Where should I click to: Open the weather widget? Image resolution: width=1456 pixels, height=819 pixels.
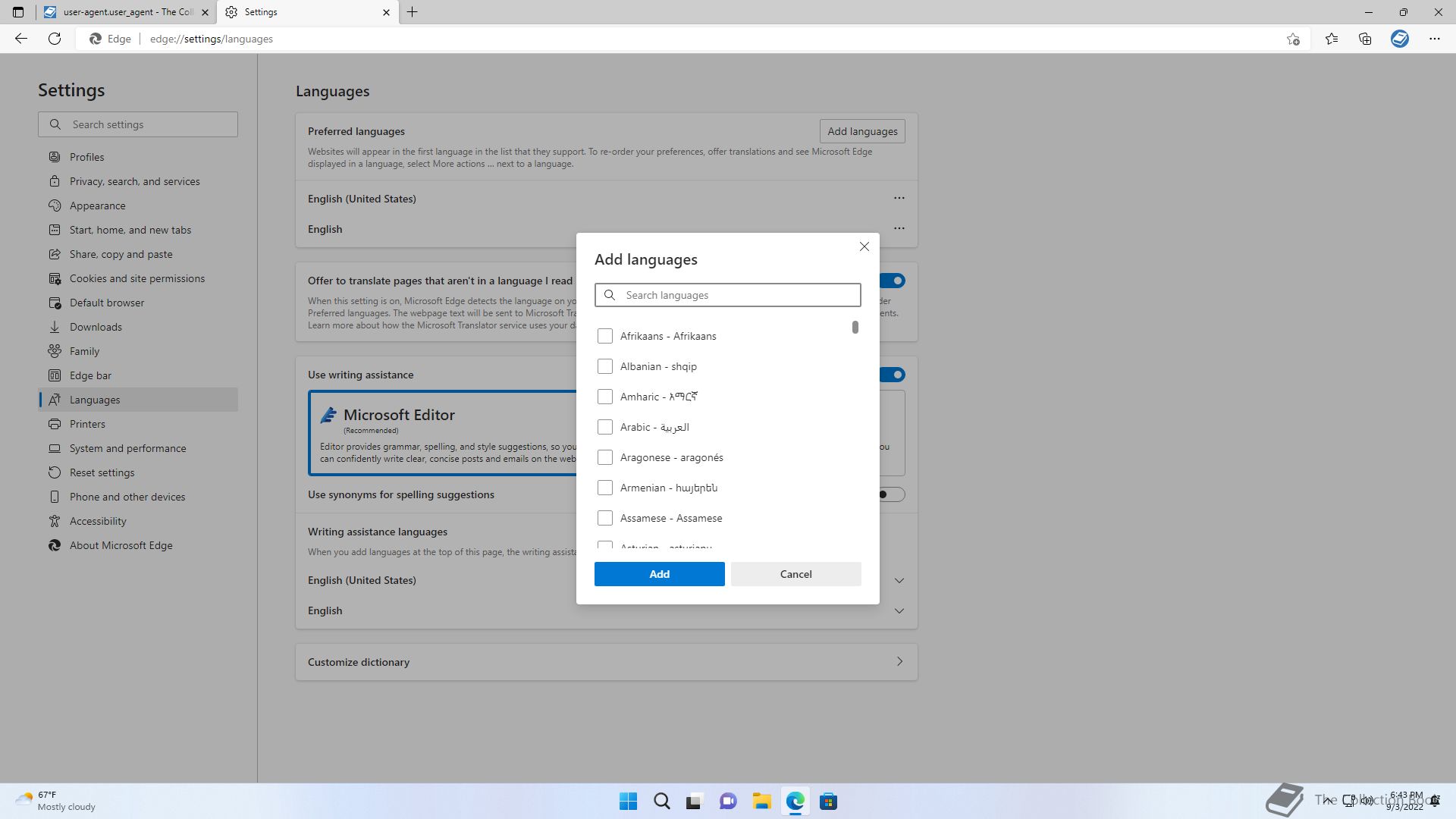coord(56,801)
